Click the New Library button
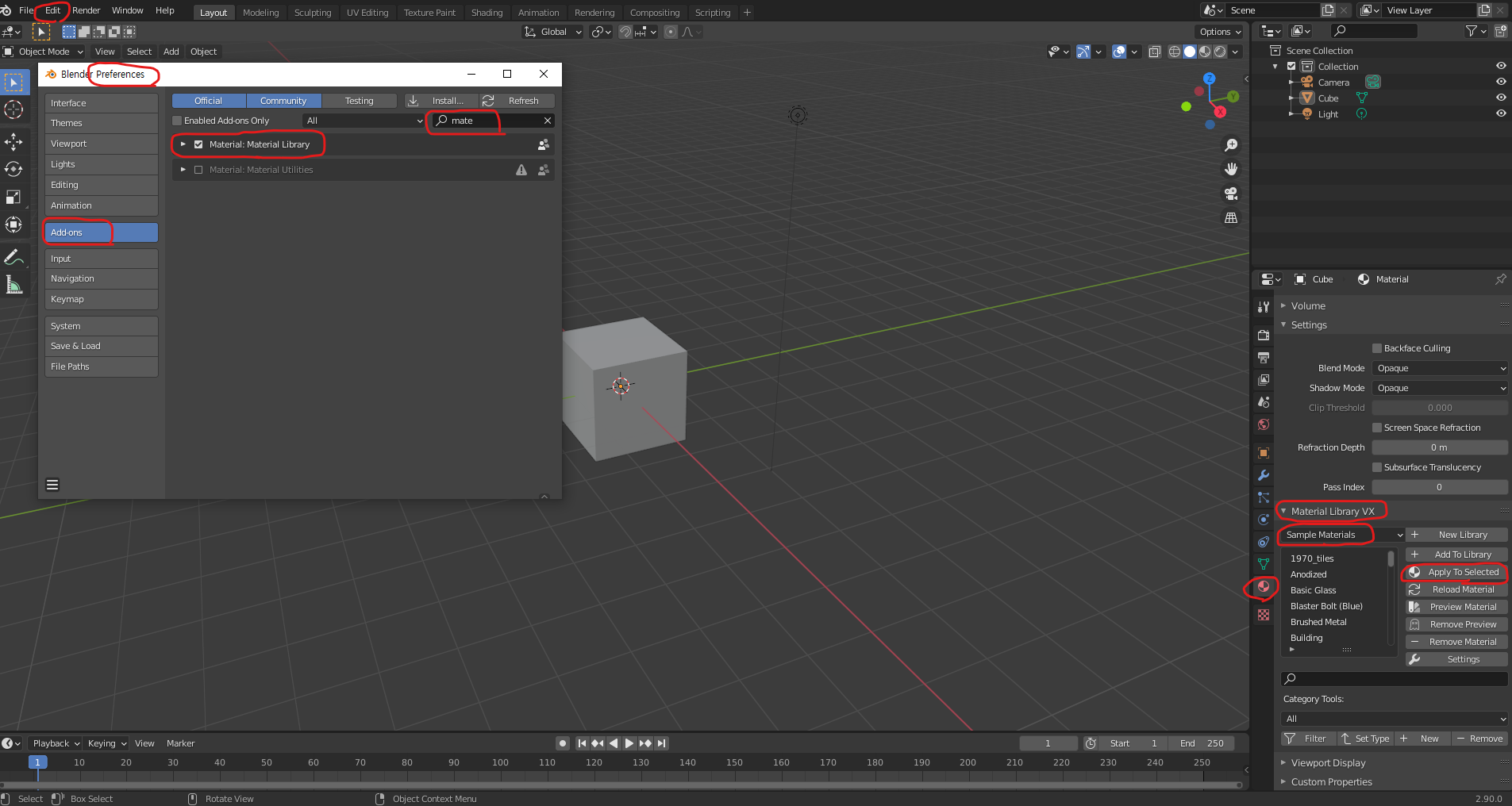This screenshot has width=1512, height=806. [x=1456, y=535]
